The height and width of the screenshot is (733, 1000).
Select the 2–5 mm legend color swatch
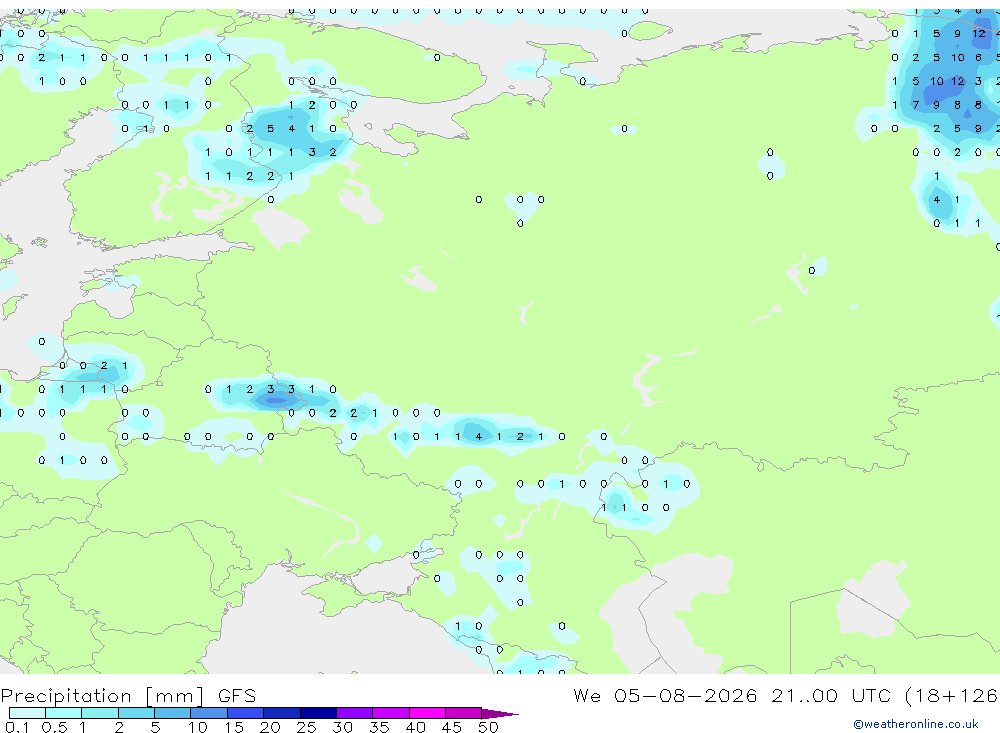click(136, 713)
